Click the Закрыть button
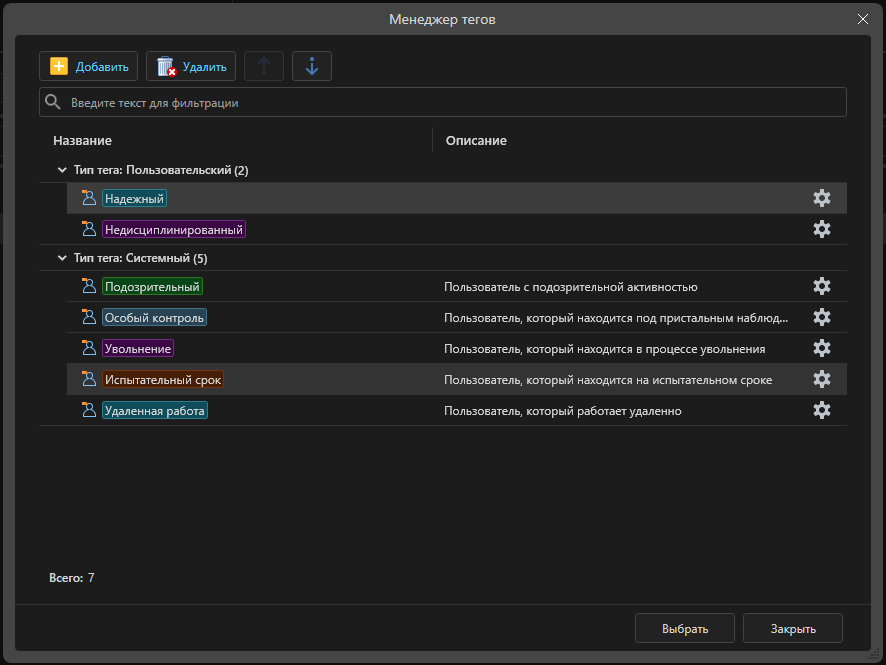This screenshot has height=665, width=886. point(792,628)
